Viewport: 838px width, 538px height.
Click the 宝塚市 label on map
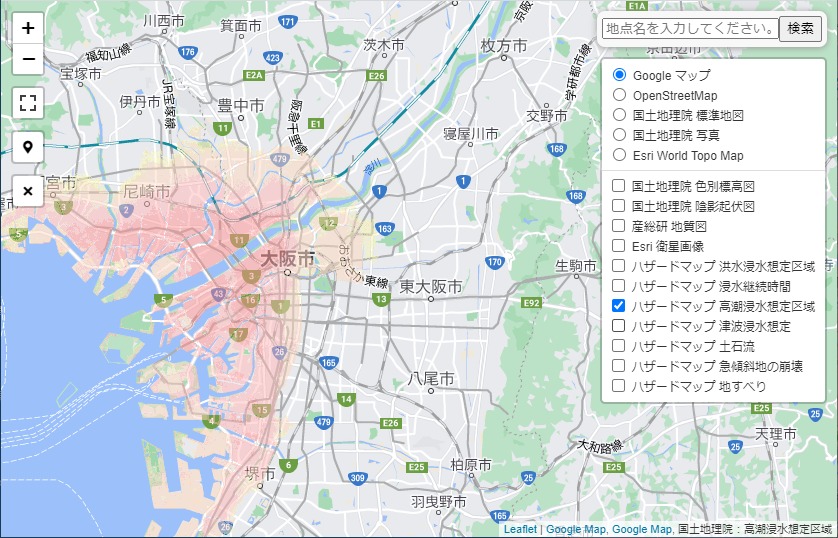coord(81,73)
